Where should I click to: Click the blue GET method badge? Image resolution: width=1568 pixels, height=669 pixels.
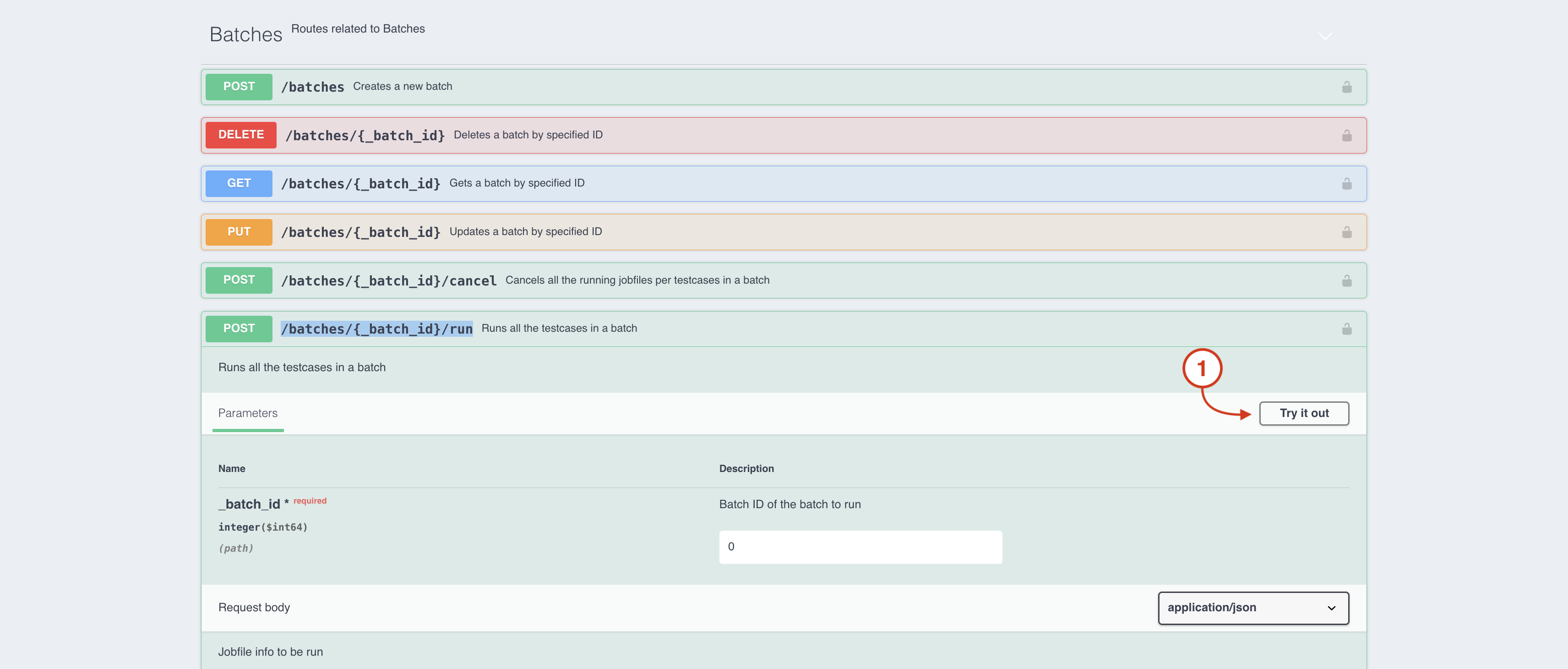239,183
